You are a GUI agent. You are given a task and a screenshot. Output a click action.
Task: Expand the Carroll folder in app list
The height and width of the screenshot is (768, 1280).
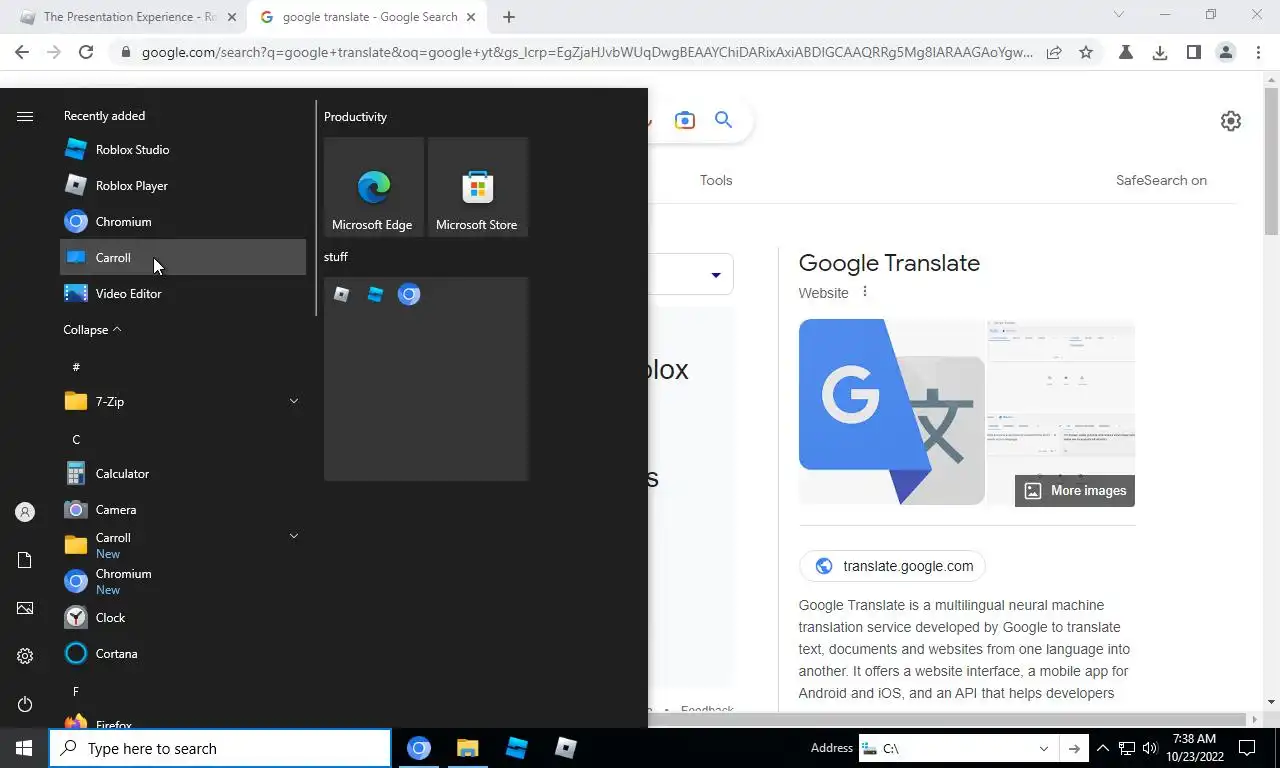tap(294, 537)
